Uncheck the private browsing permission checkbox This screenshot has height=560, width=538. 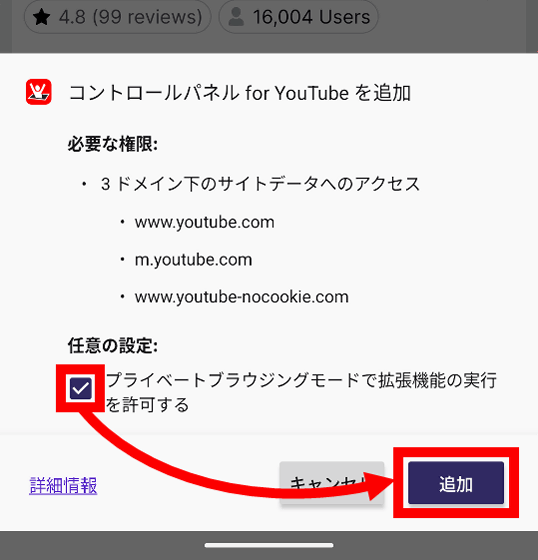coord(81,388)
